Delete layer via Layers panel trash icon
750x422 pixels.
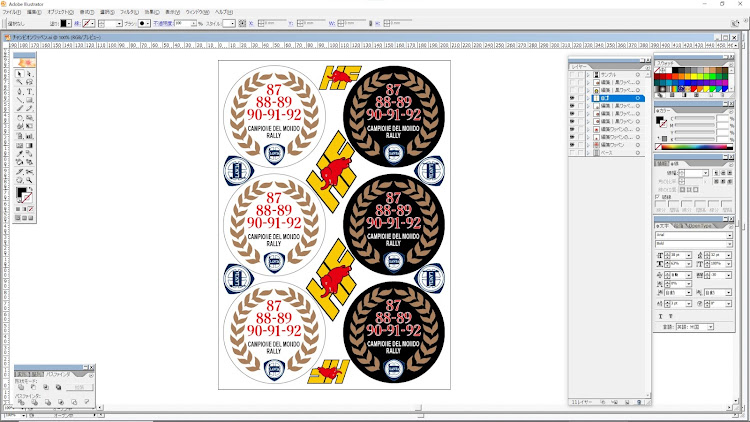tap(639, 402)
